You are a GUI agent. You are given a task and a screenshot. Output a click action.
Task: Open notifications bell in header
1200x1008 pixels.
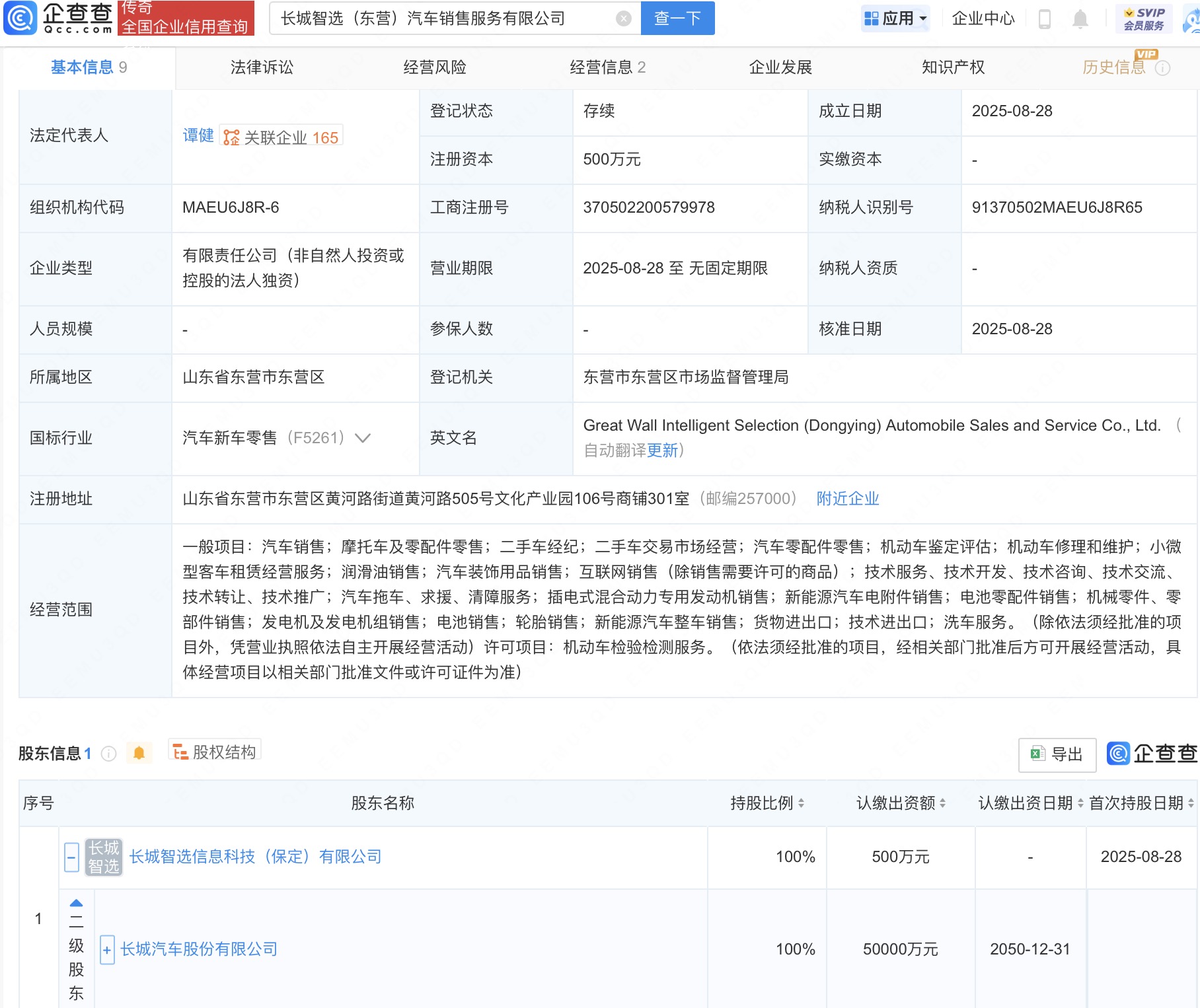point(1080,18)
